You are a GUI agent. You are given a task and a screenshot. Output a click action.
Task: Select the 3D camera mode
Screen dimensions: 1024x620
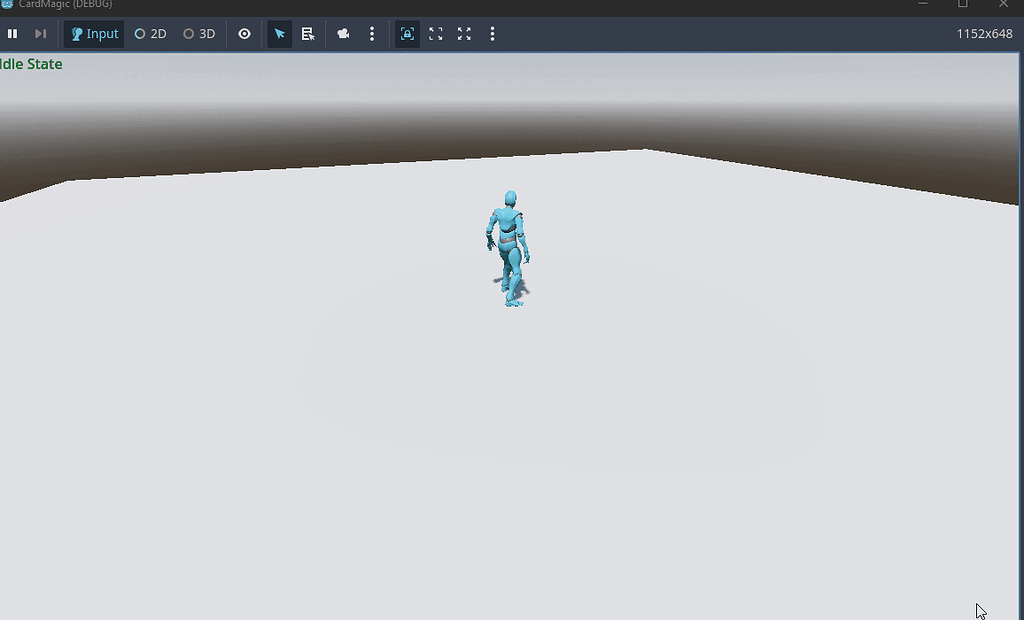point(198,33)
